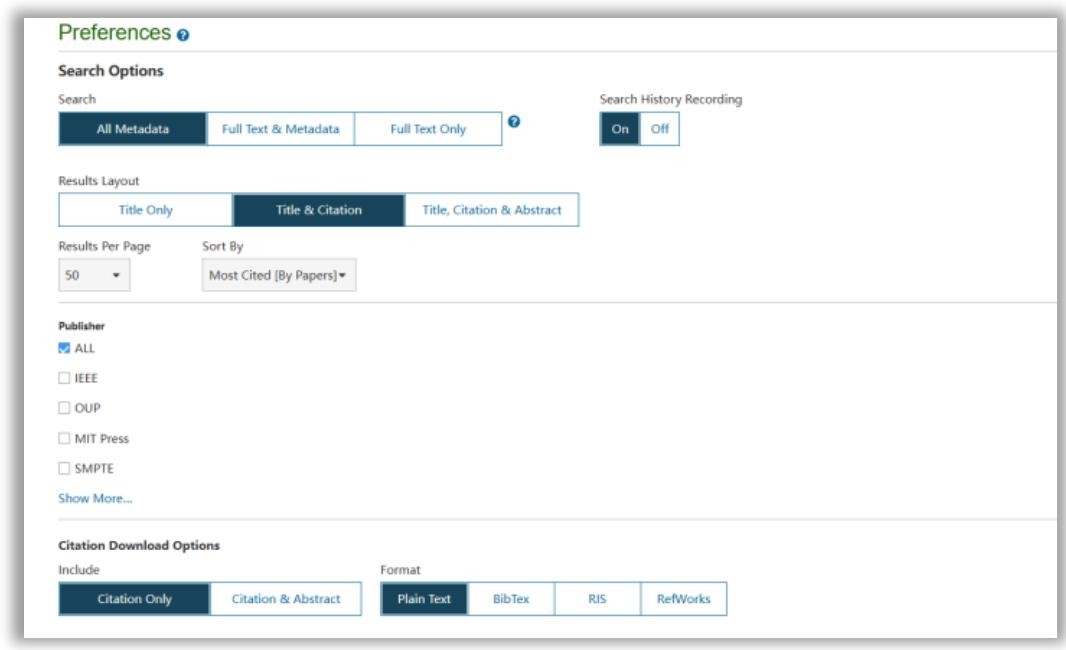1066x650 pixels.
Task: Uncheck the ALL publisher checkbox
Action: pos(65,348)
